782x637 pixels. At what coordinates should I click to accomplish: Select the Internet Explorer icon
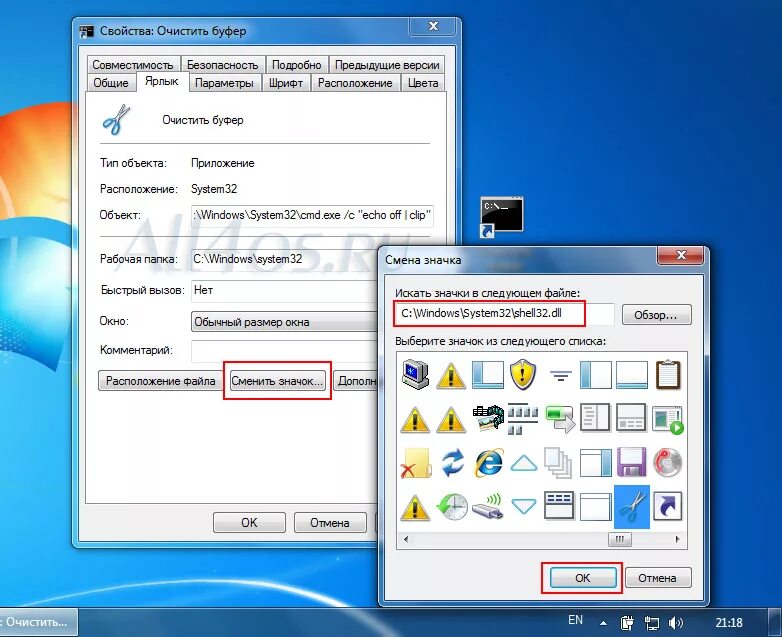(x=488, y=463)
